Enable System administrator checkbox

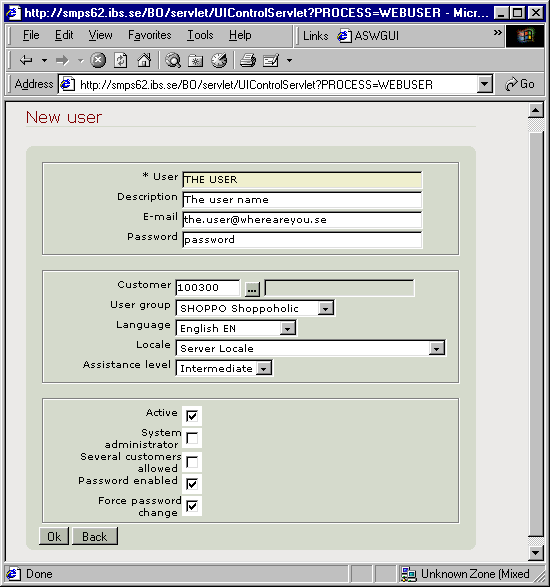click(192, 438)
